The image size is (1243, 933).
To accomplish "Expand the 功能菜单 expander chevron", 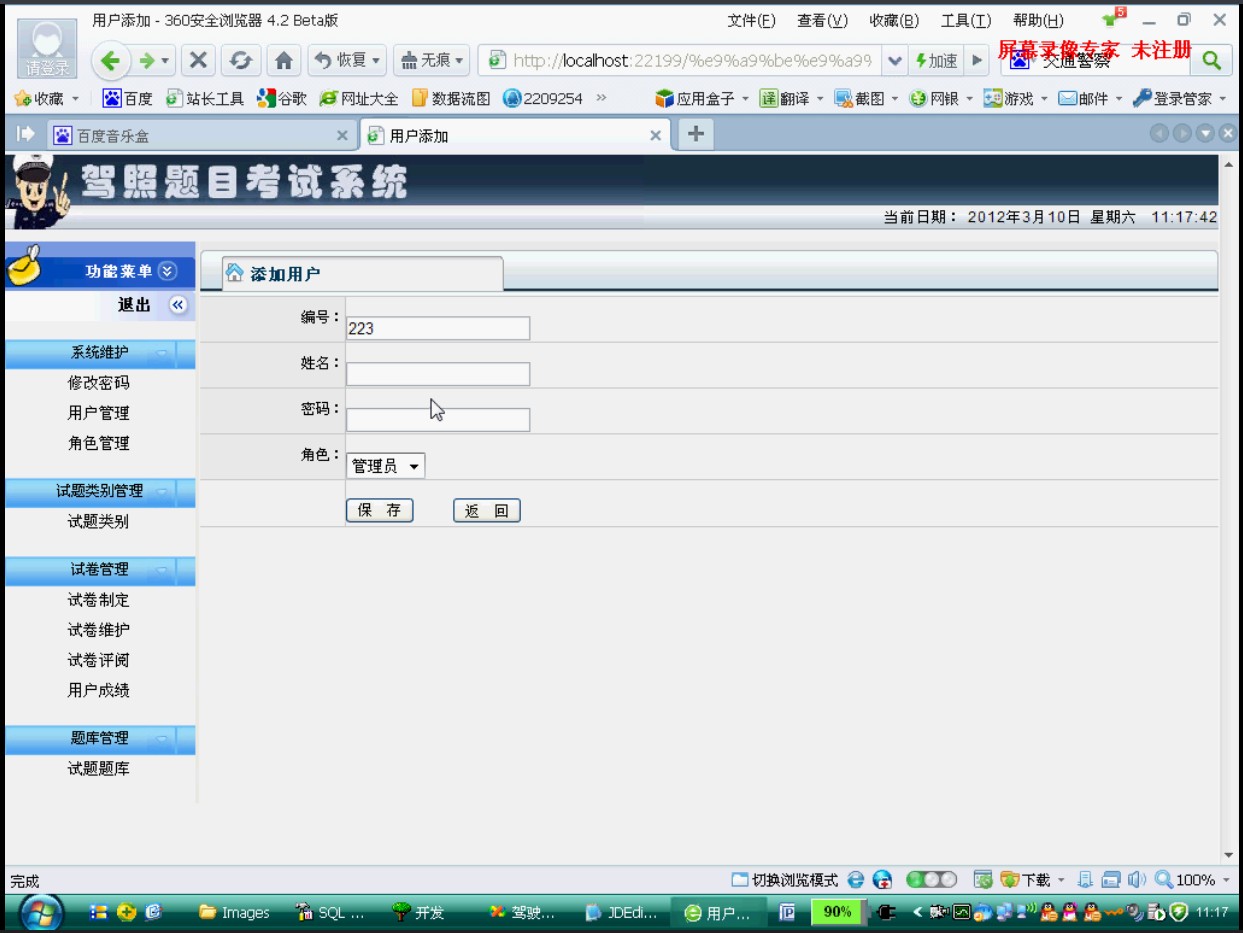I will pyautogui.click(x=167, y=271).
